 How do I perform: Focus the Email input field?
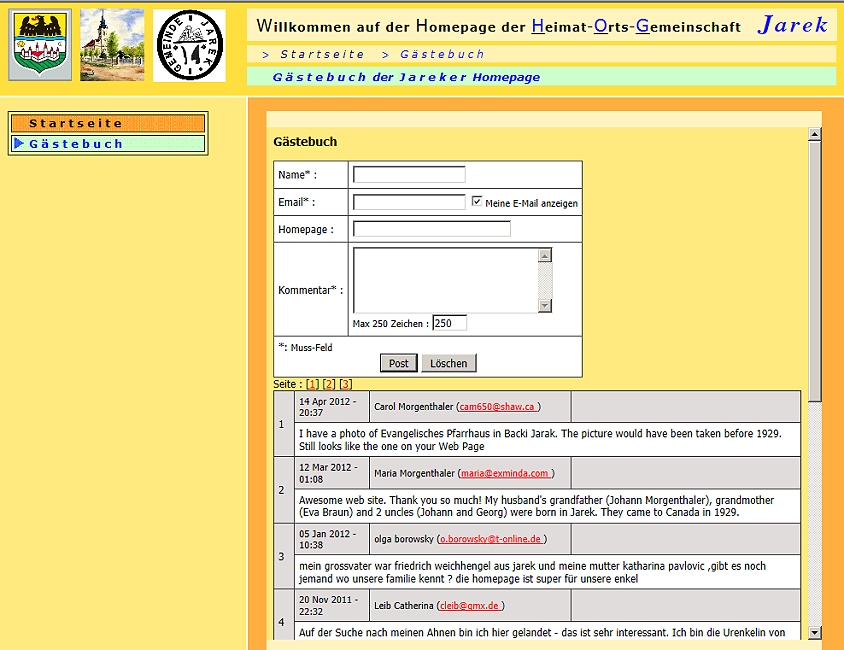pos(409,202)
